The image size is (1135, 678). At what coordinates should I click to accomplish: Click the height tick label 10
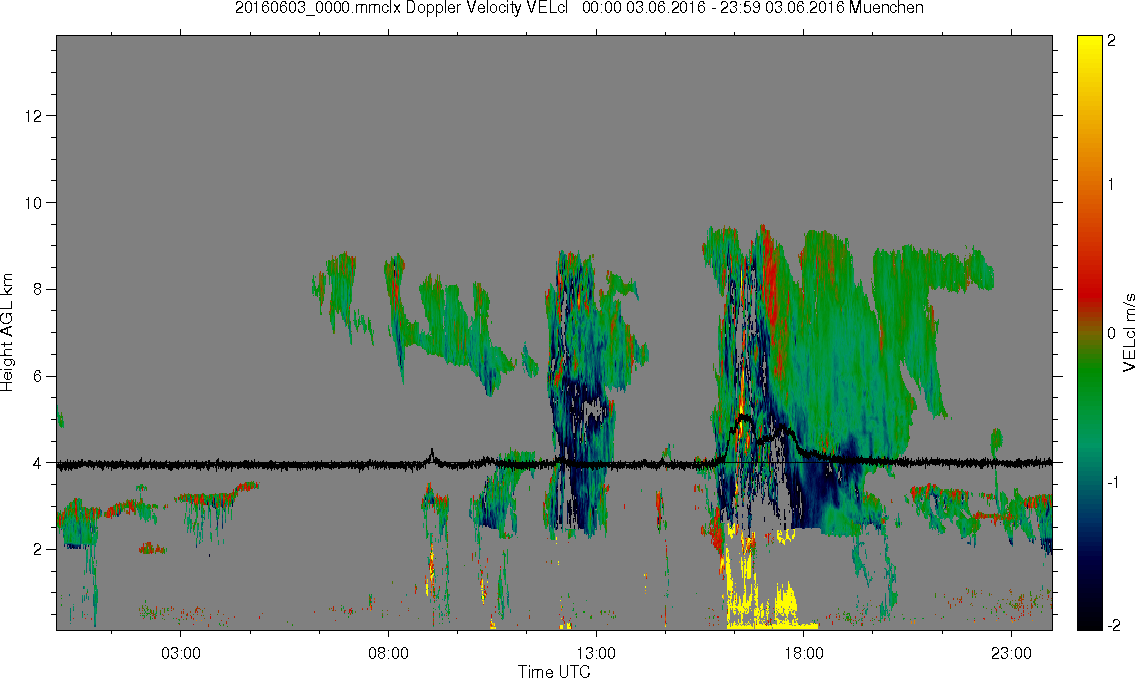pyautogui.click(x=33, y=203)
